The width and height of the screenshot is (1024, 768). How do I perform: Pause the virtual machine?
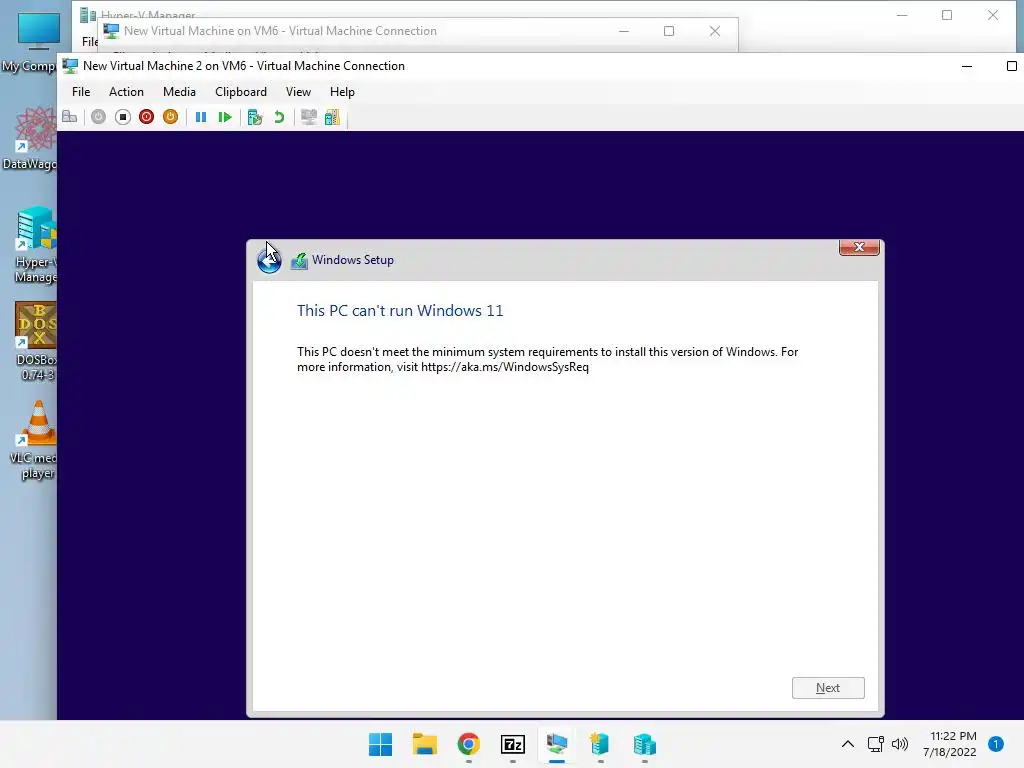(x=200, y=117)
